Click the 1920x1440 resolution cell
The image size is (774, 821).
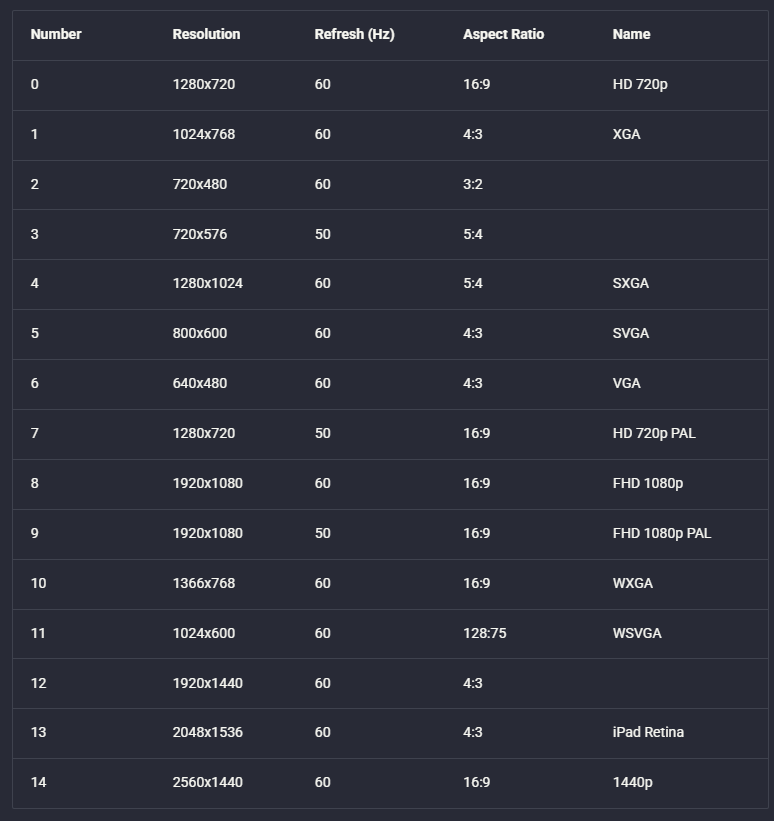(x=208, y=683)
